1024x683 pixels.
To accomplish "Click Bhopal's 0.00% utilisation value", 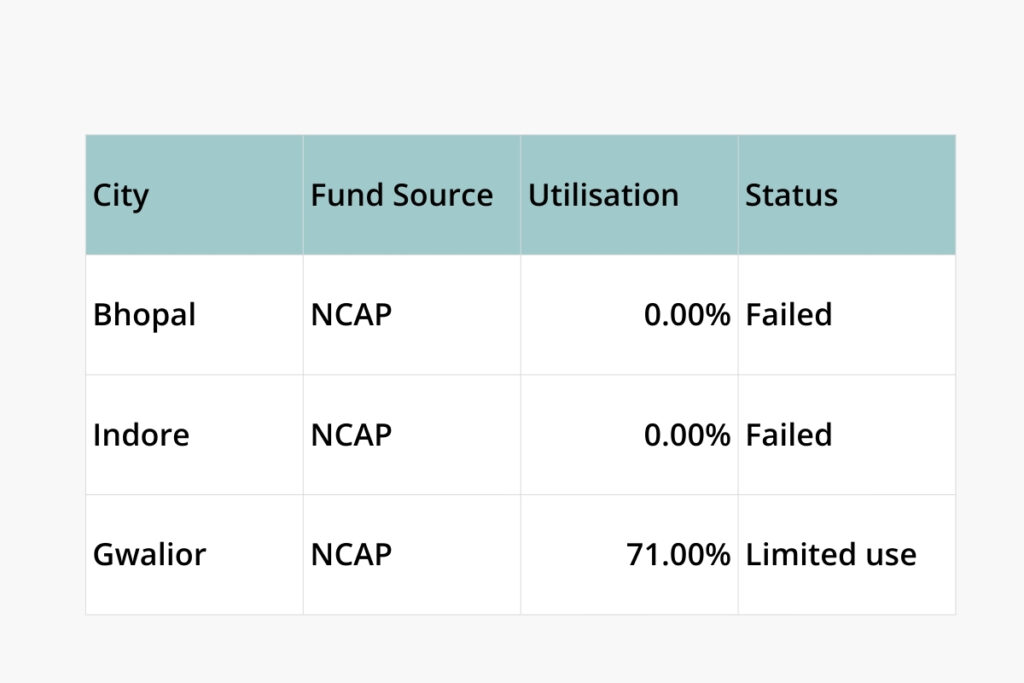I will 687,315.
